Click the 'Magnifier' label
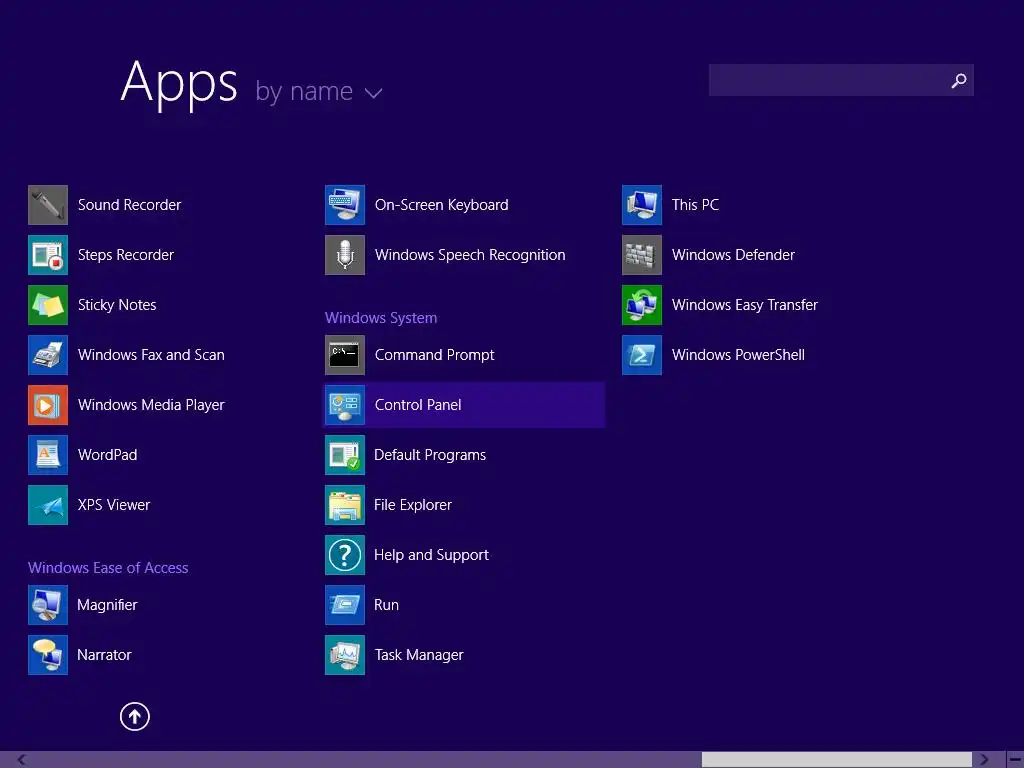 click(x=107, y=605)
